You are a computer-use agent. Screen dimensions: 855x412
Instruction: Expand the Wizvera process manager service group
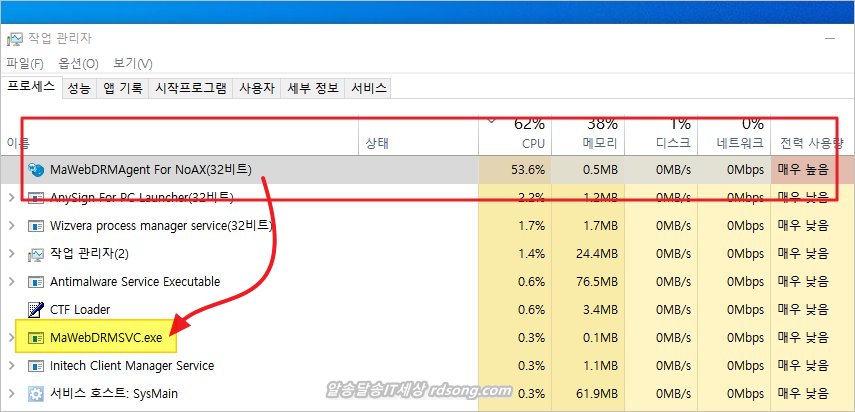[x=12, y=225]
